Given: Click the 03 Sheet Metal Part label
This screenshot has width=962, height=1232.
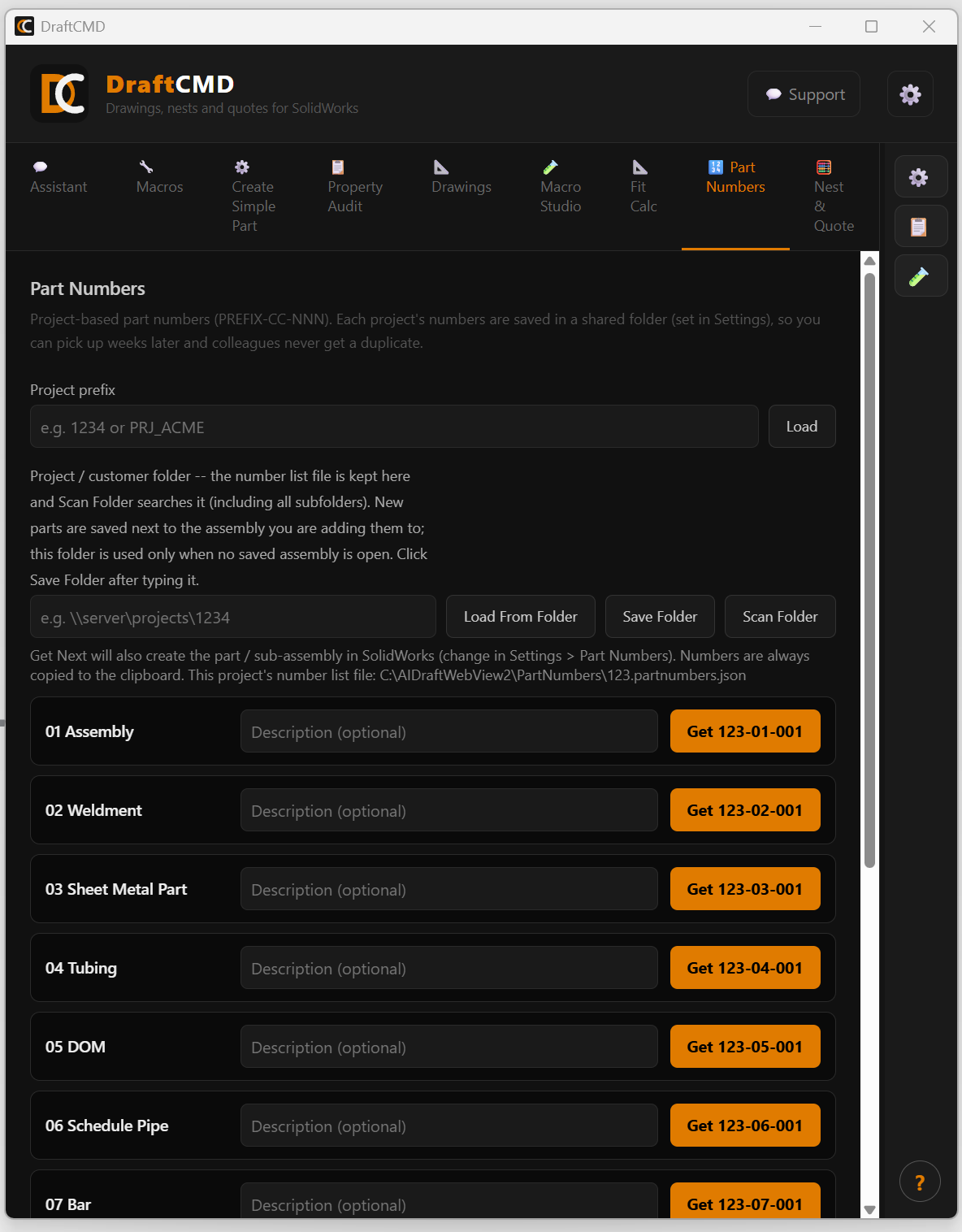Looking at the screenshot, I should pos(116,889).
